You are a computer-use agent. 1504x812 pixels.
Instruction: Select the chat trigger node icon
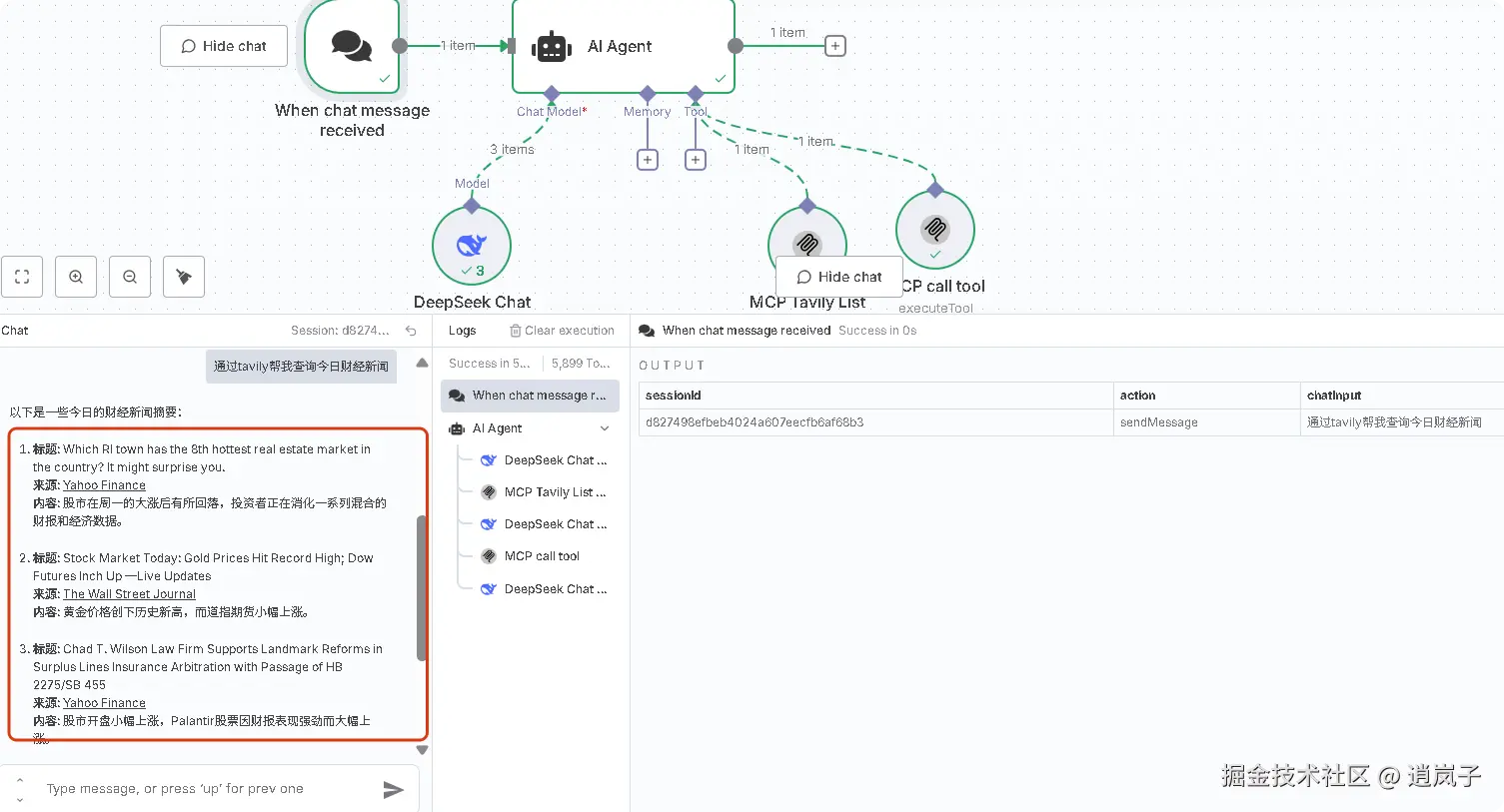352,46
